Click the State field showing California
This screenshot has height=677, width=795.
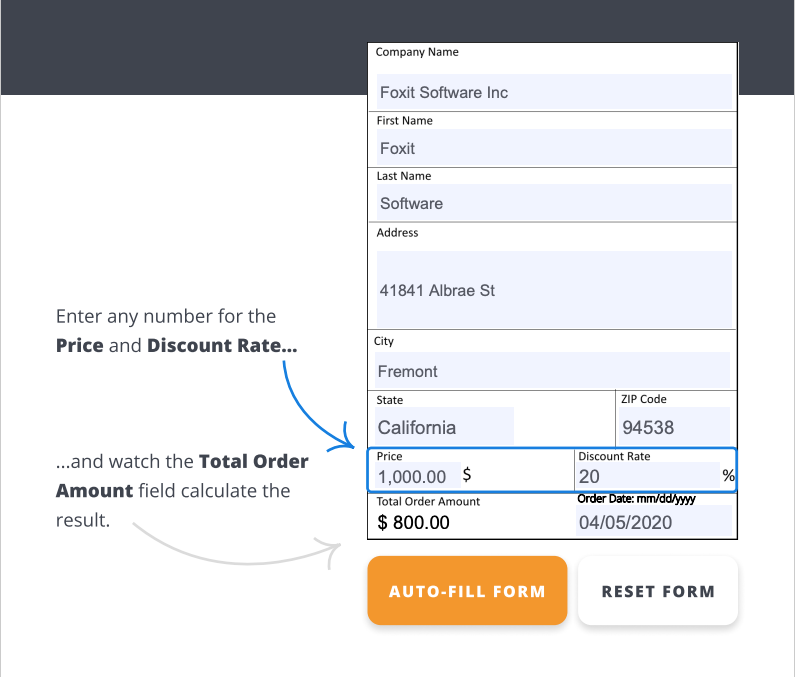(x=444, y=427)
